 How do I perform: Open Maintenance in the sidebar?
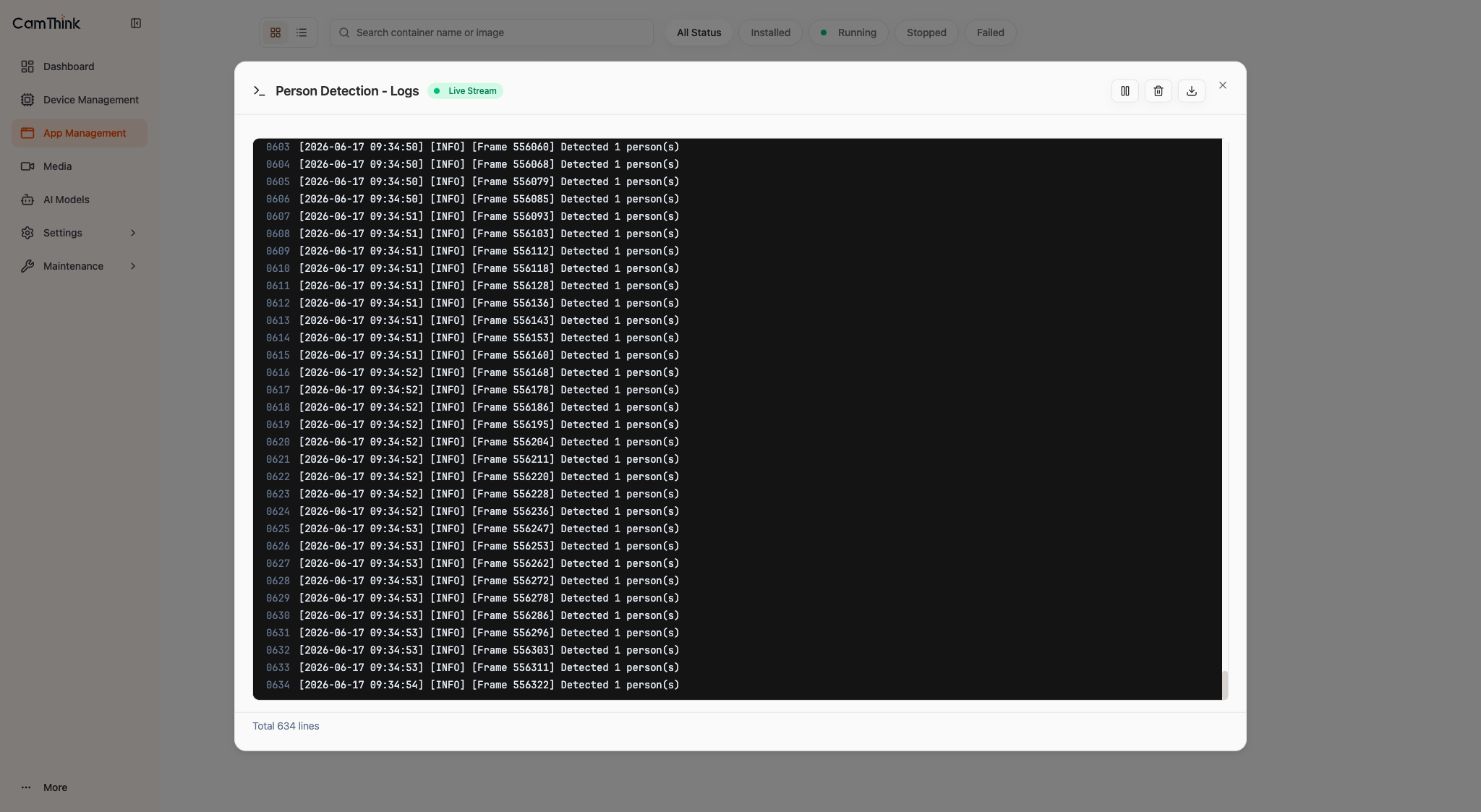[x=80, y=266]
